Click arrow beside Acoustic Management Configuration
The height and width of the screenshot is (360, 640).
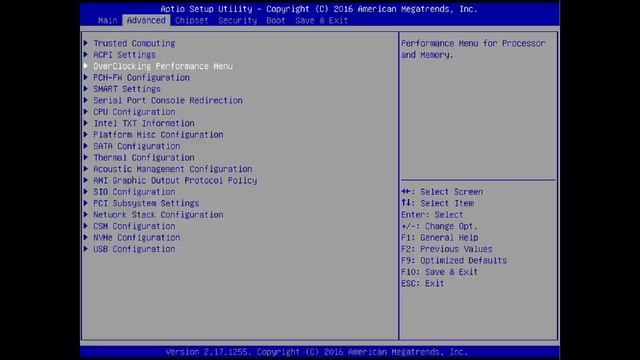click(86, 169)
